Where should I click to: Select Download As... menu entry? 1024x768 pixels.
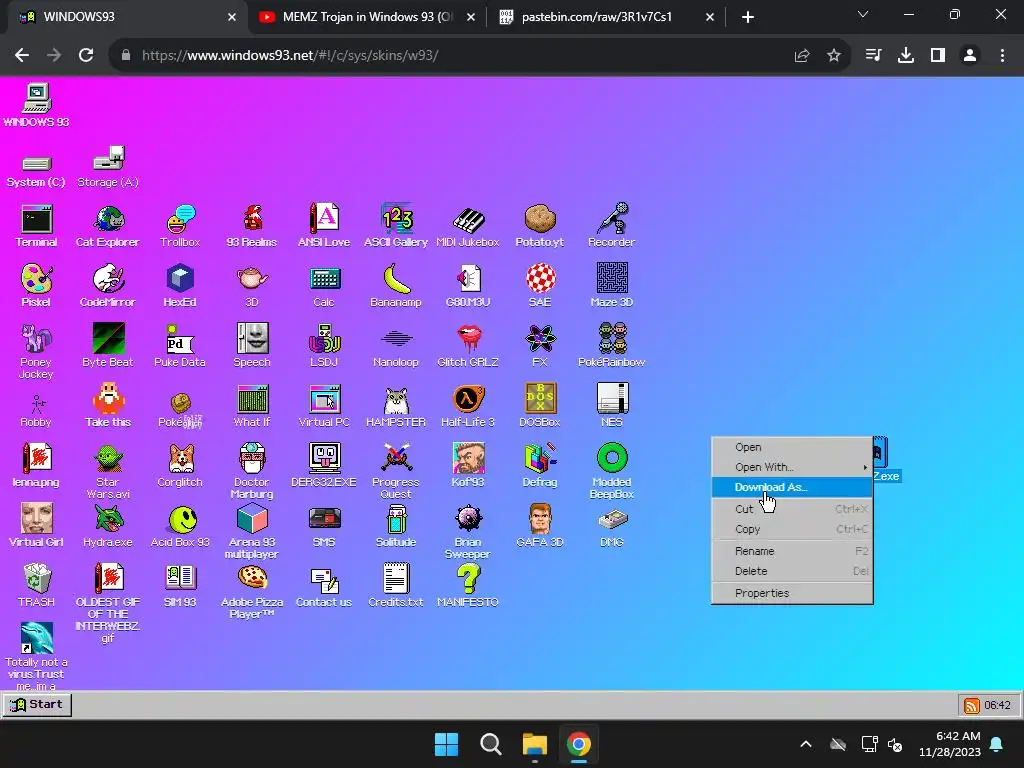[792, 487]
